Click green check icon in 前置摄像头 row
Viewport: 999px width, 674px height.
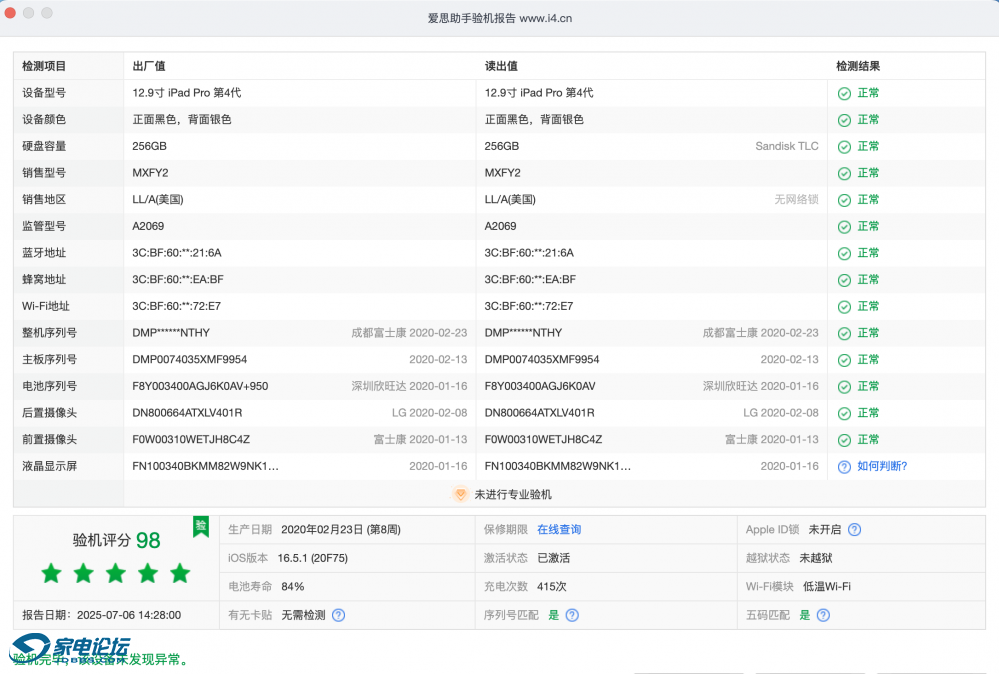point(844,440)
